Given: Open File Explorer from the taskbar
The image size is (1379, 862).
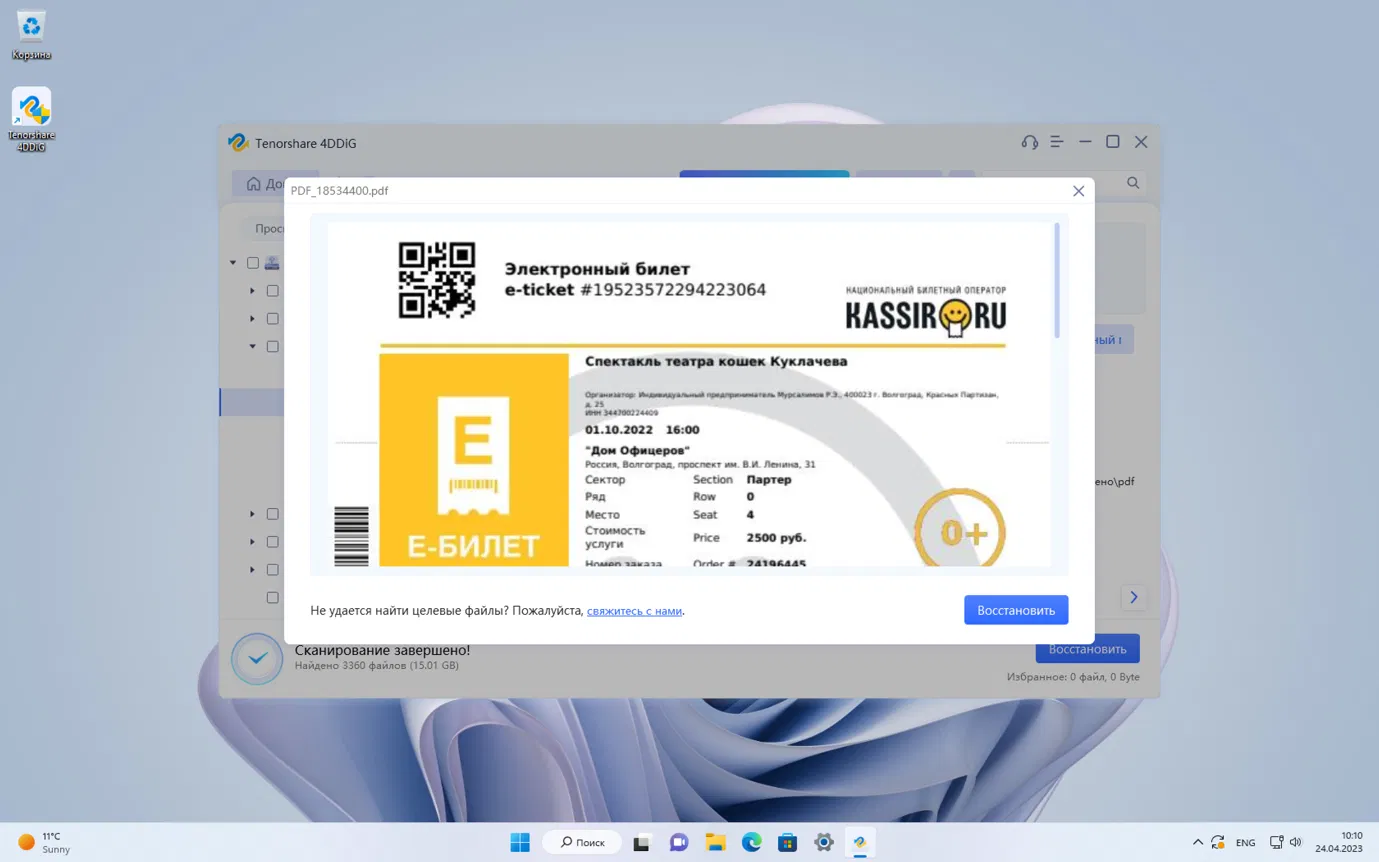Looking at the screenshot, I should [x=715, y=842].
